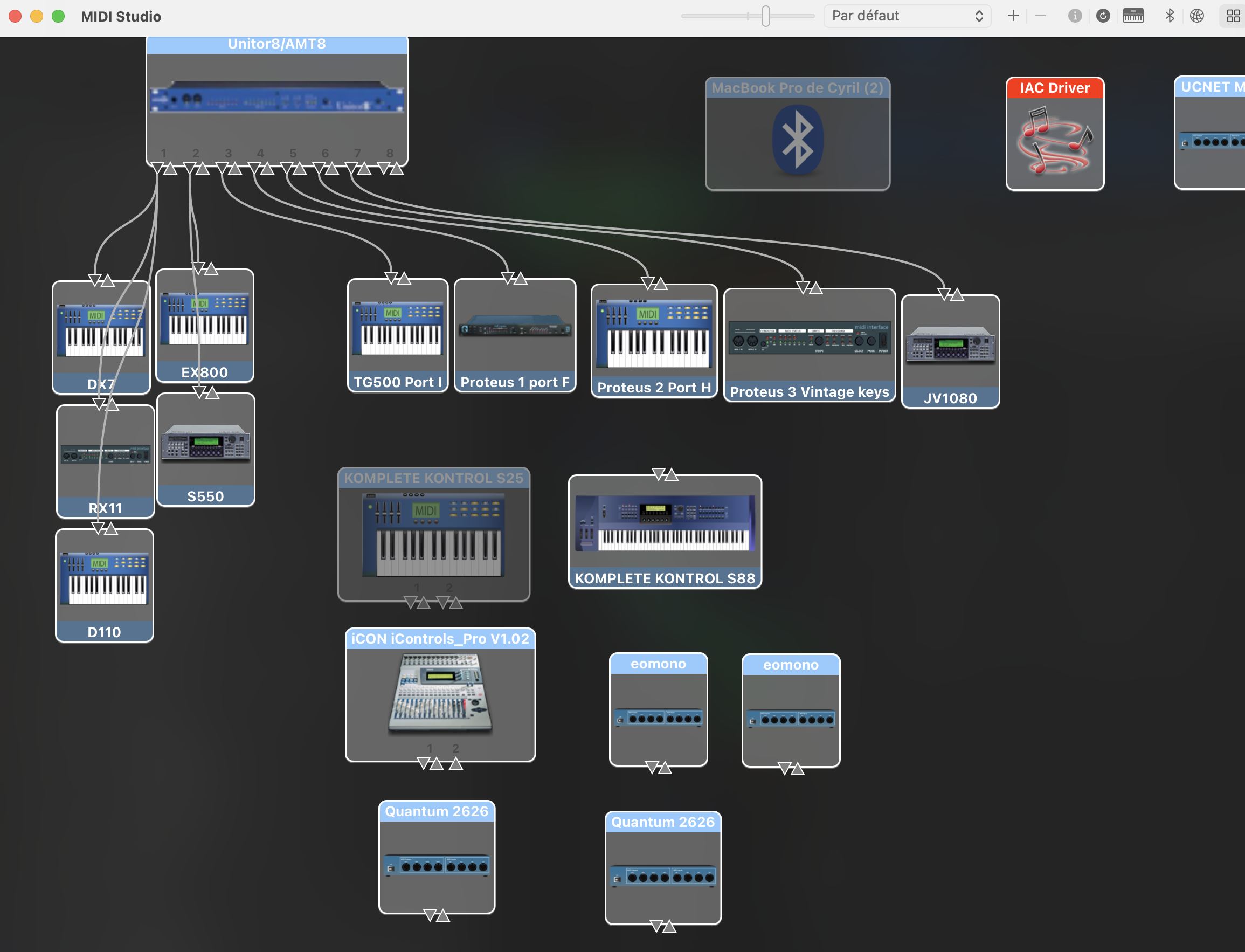The width and height of the screenshot is (1245, 952).
Task: Click the add device plus button
Action: (1013, 16)
